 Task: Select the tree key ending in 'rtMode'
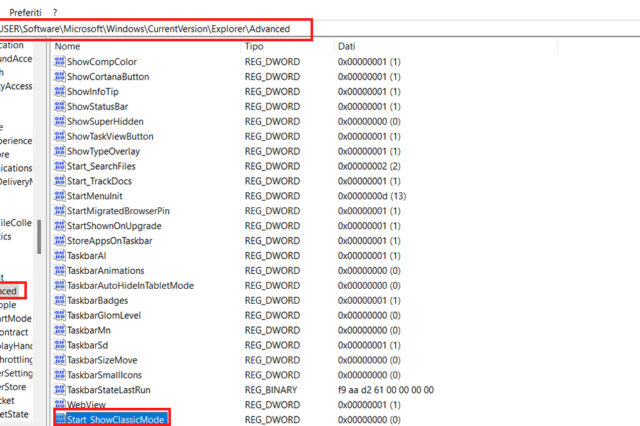click(x=16, y=318)
